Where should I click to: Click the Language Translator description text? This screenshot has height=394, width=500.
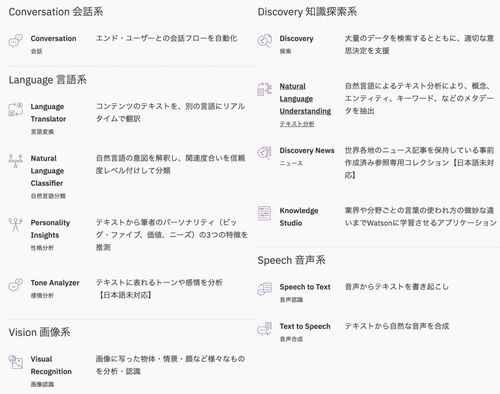170,112
